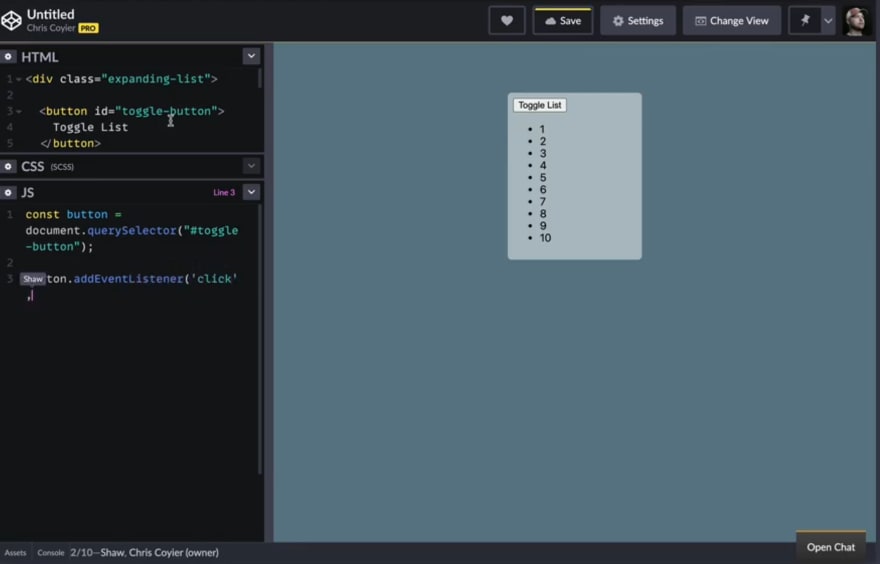Click the collaborators status '2/10—Shaw, Chris Coyier (owner)'
The height and width of the screenshot is (564, 880).
tap(144, 553)
